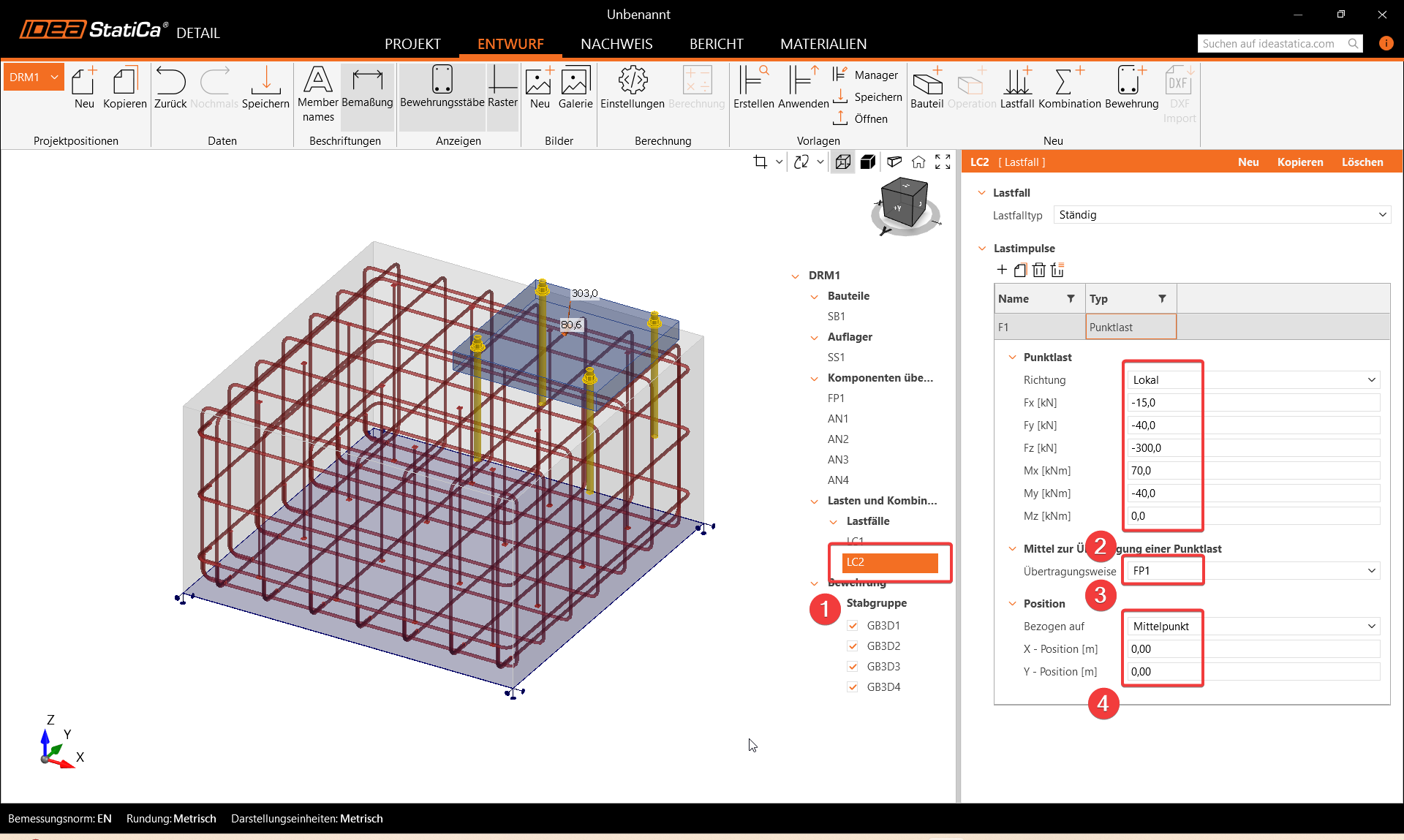Switch to the NACHWEIS tab
This screenshot has width=1404, height=840.
coord(616,44)
